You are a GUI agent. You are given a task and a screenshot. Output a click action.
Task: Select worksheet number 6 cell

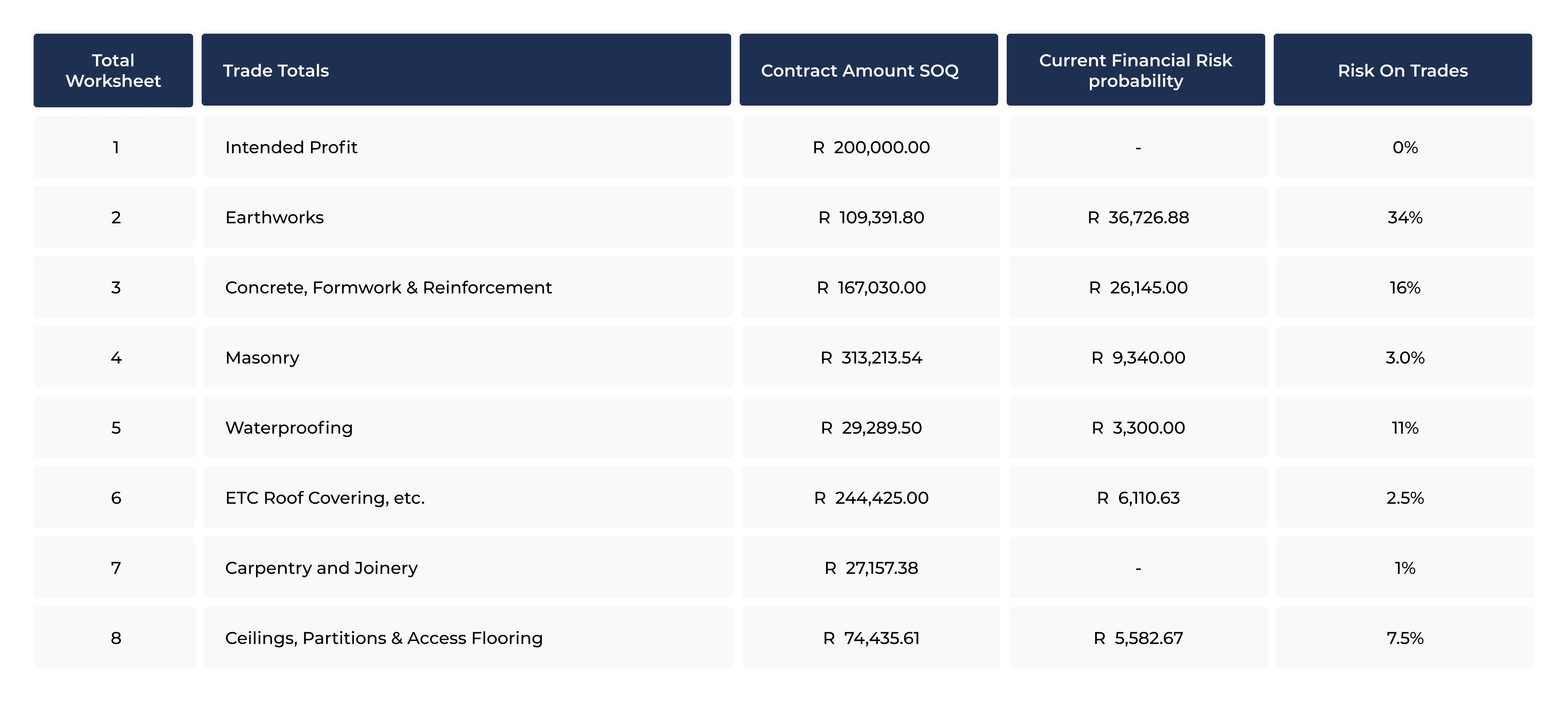coord(116,498)
